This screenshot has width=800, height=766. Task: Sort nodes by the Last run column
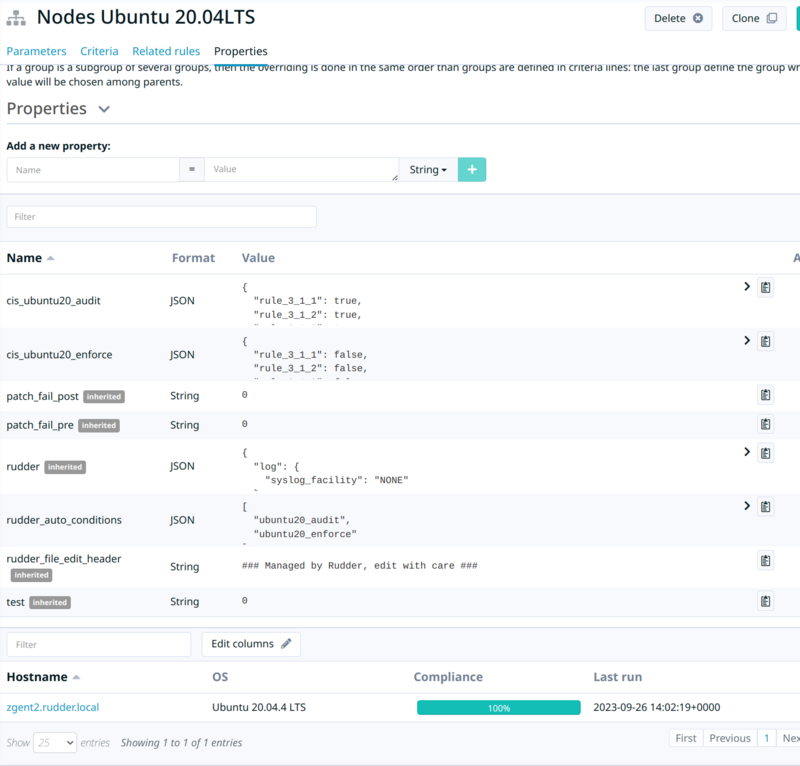(x=617, y=677)
